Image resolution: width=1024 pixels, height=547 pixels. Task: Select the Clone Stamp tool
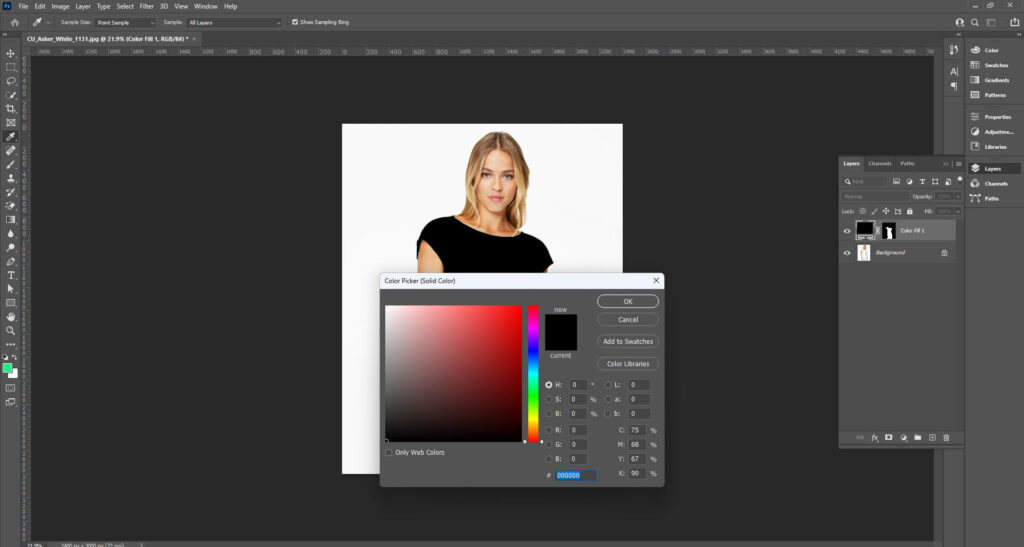point(10,178)
